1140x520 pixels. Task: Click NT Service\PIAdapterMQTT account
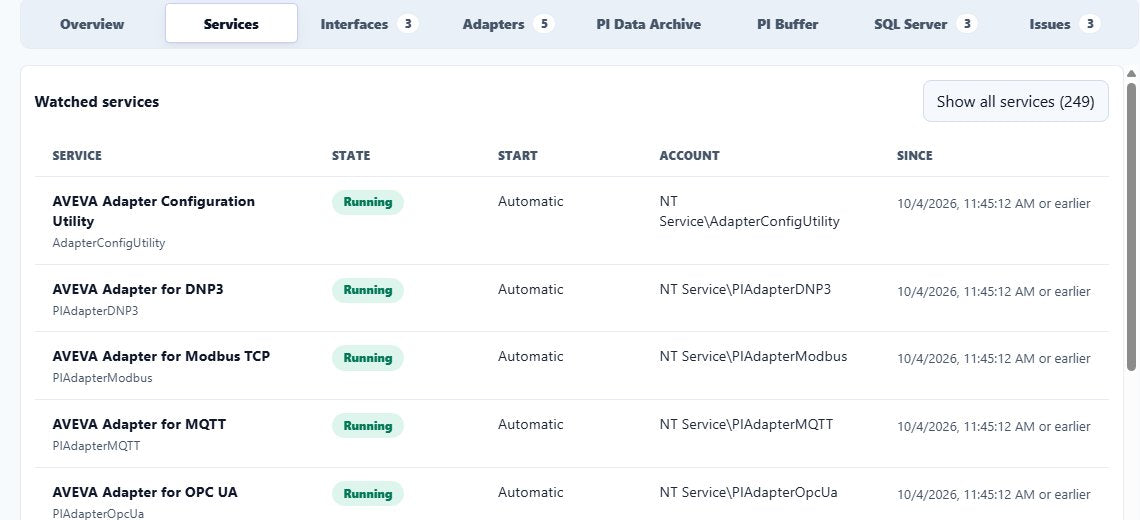tap(746, 425)
